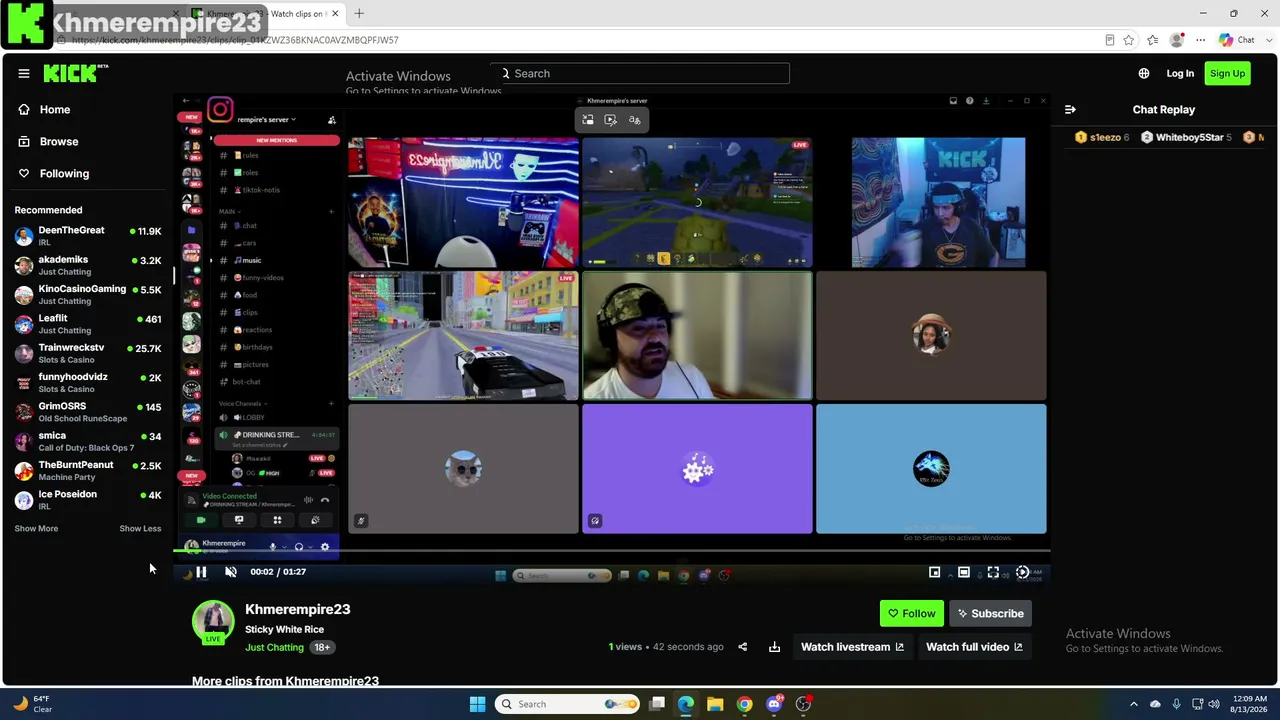
Task: Open Google Chrome from taskbar
Action: [x=744, y=704]
